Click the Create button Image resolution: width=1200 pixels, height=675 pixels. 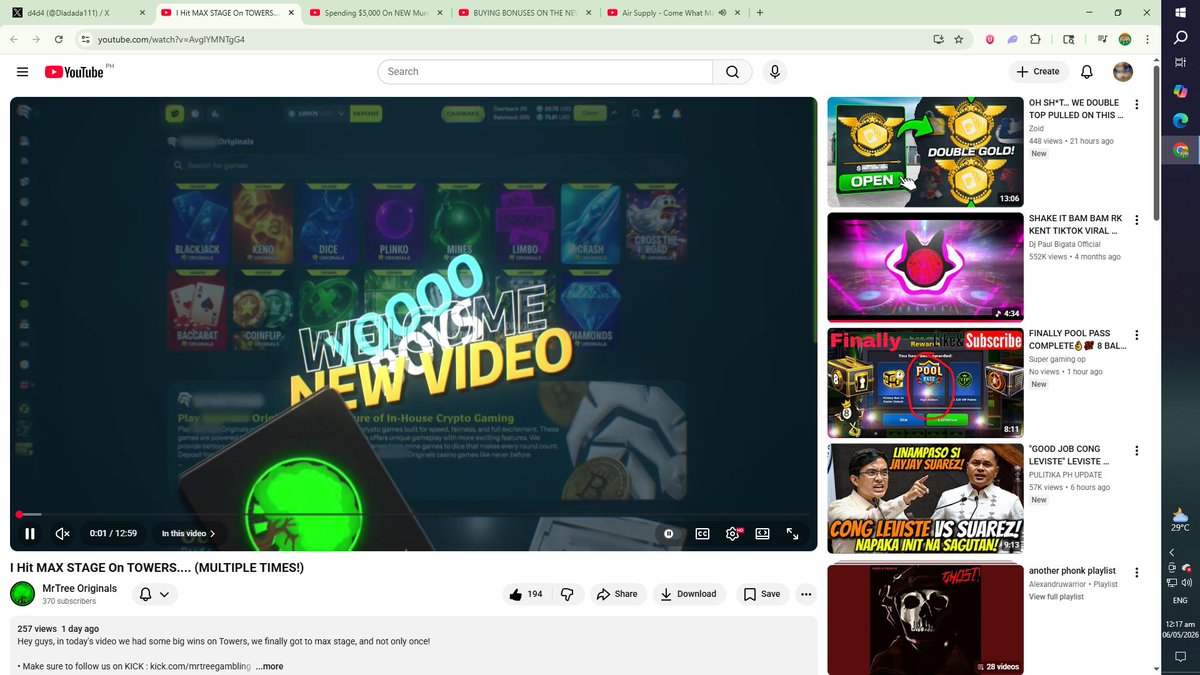(1038, 72)
